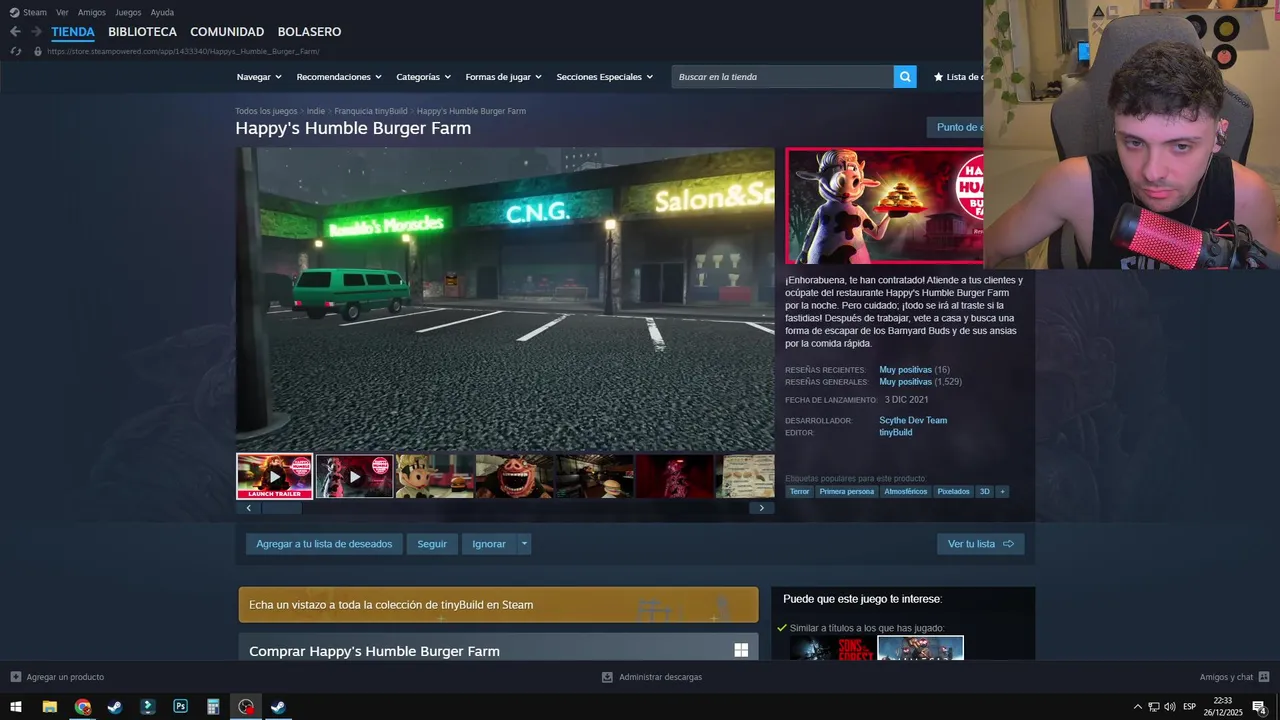Click the Steam logo menu at top left
Viewport: 1280px width, 720px height.
(x=28, y=12)
